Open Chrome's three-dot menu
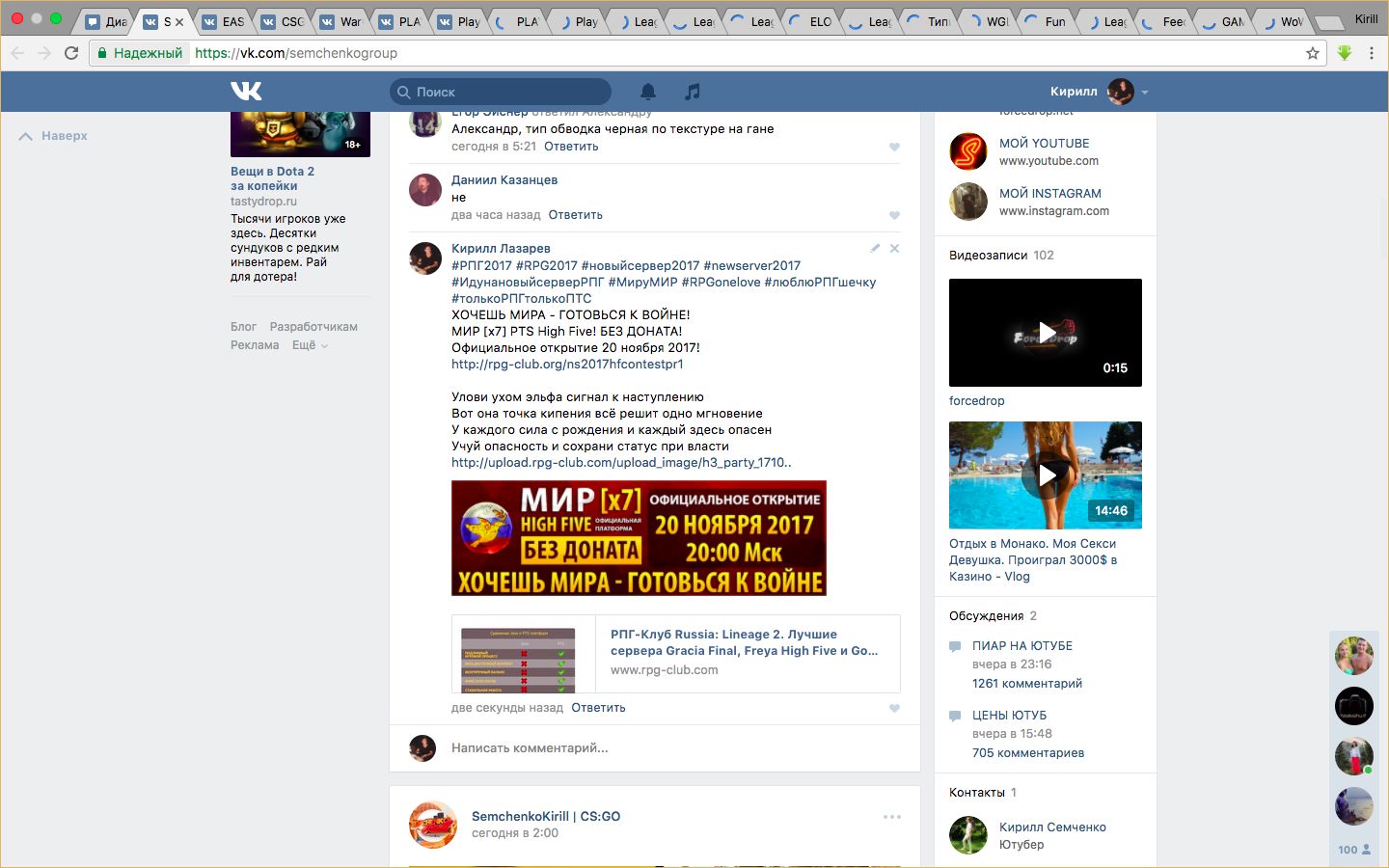Image resolution: width=1389 pixels, height=868 pixels. coord(1371,53)
